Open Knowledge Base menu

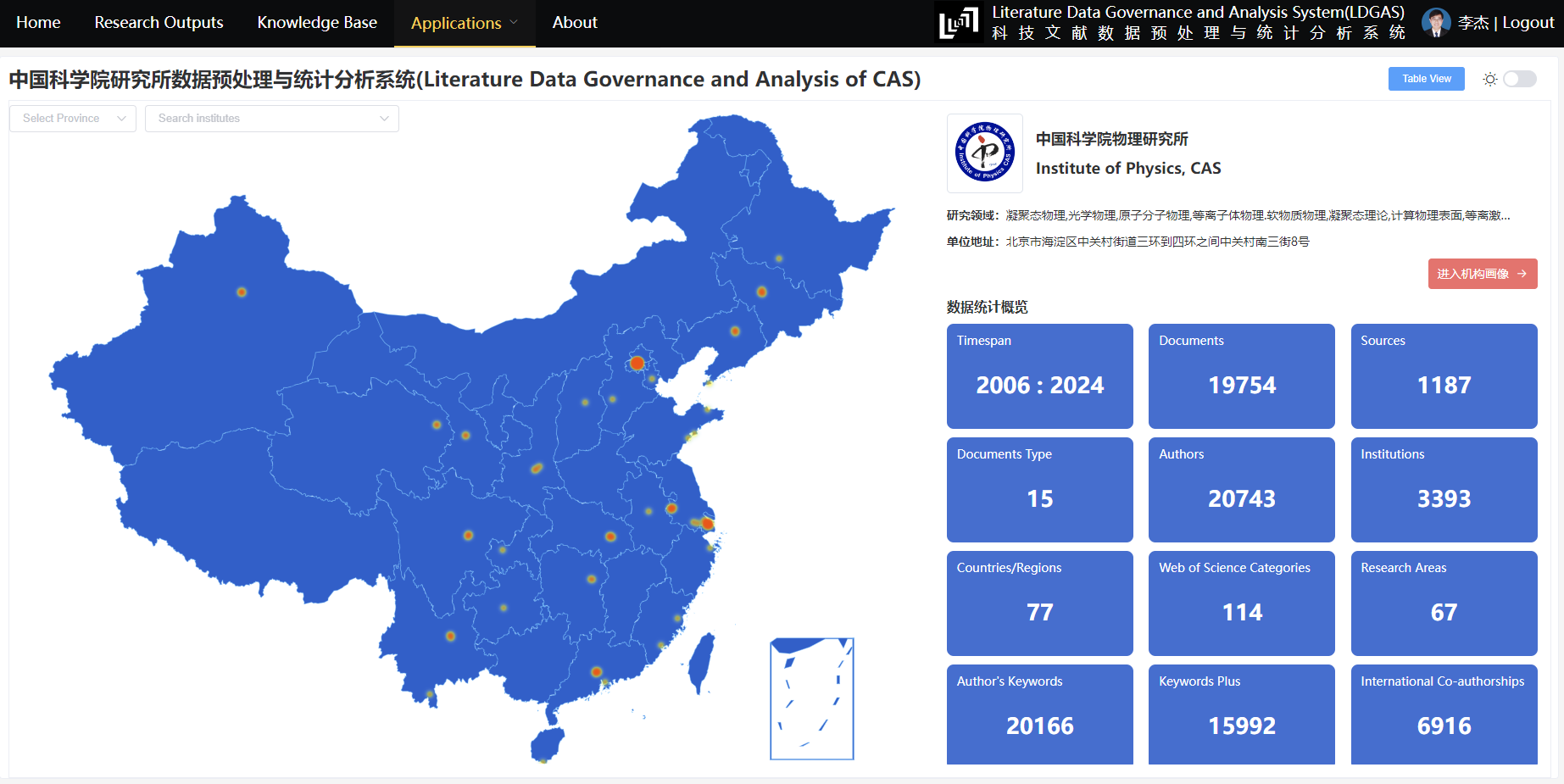pyautogui.click(x=317, y=23)
